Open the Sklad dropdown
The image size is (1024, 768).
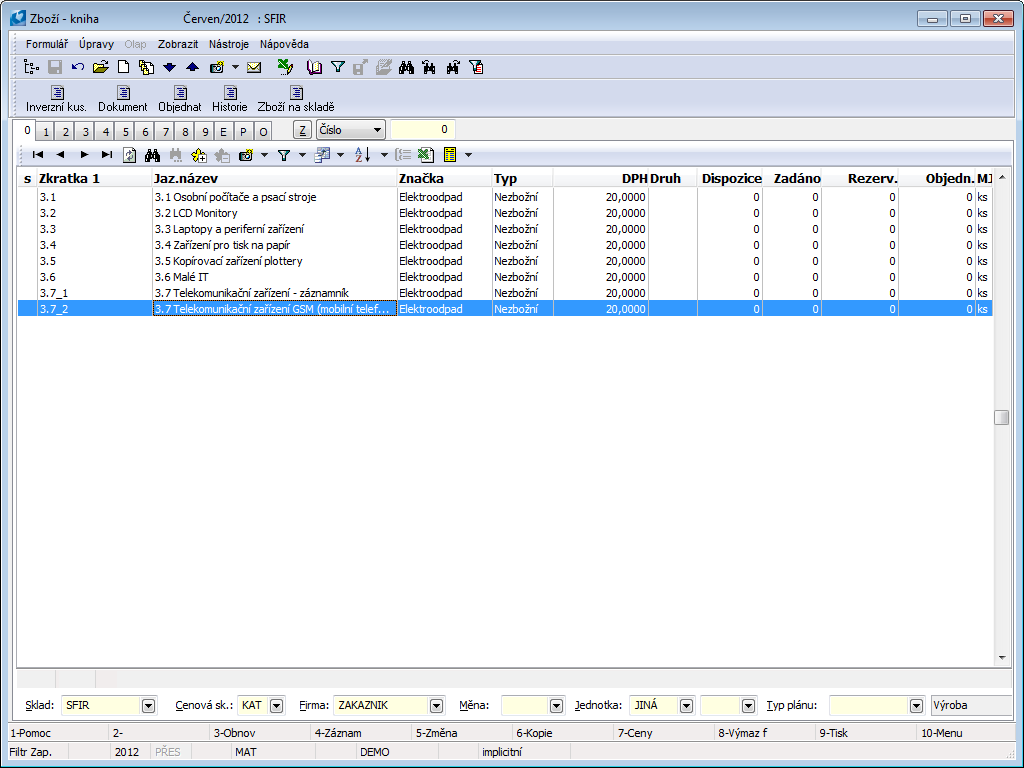click(149, 705)
